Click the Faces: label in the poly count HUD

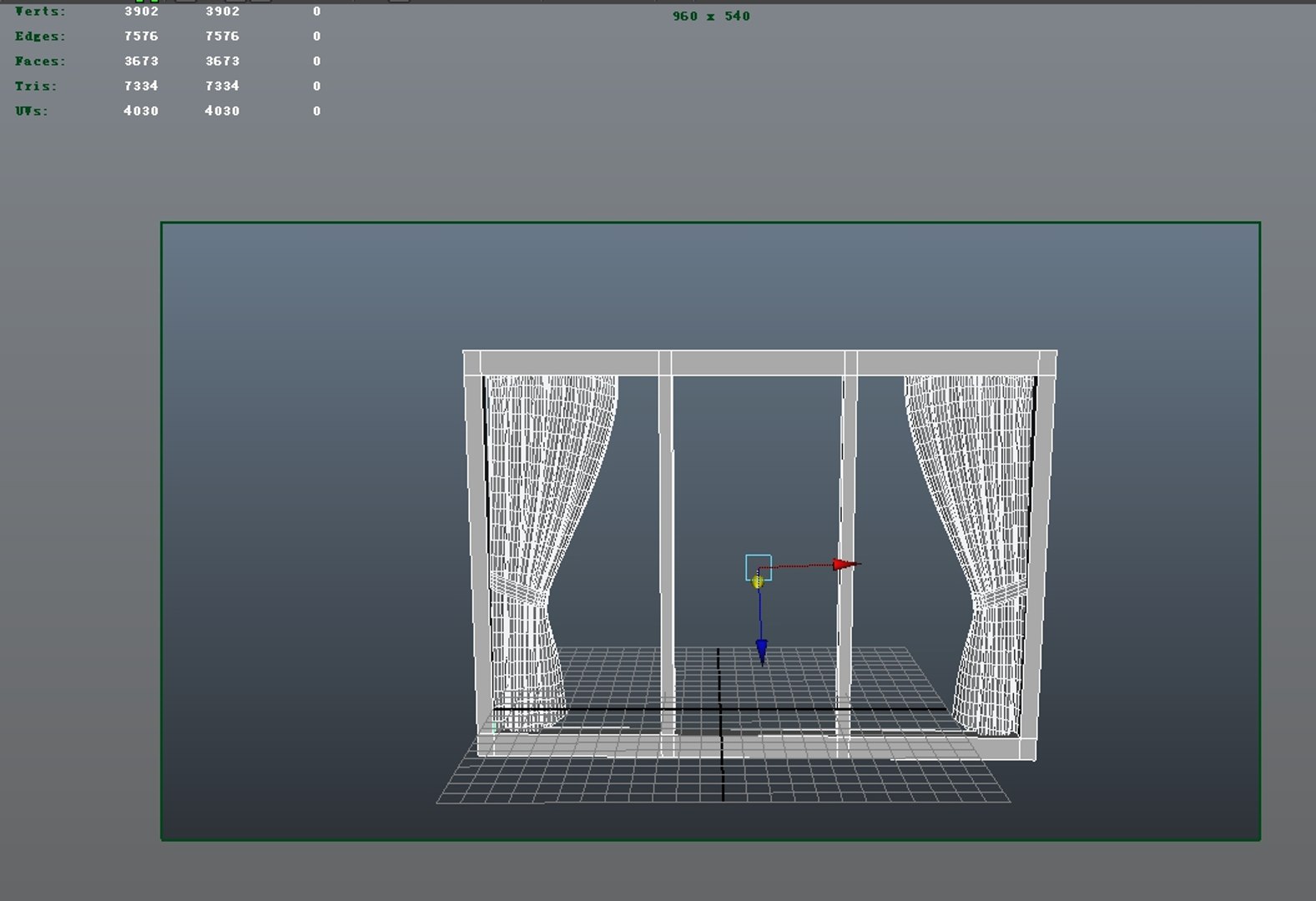pyautogui.click(x=40, y=61)
